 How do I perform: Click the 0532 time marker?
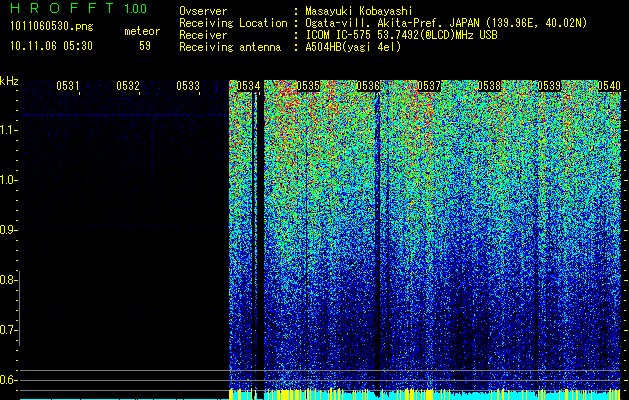128,86
